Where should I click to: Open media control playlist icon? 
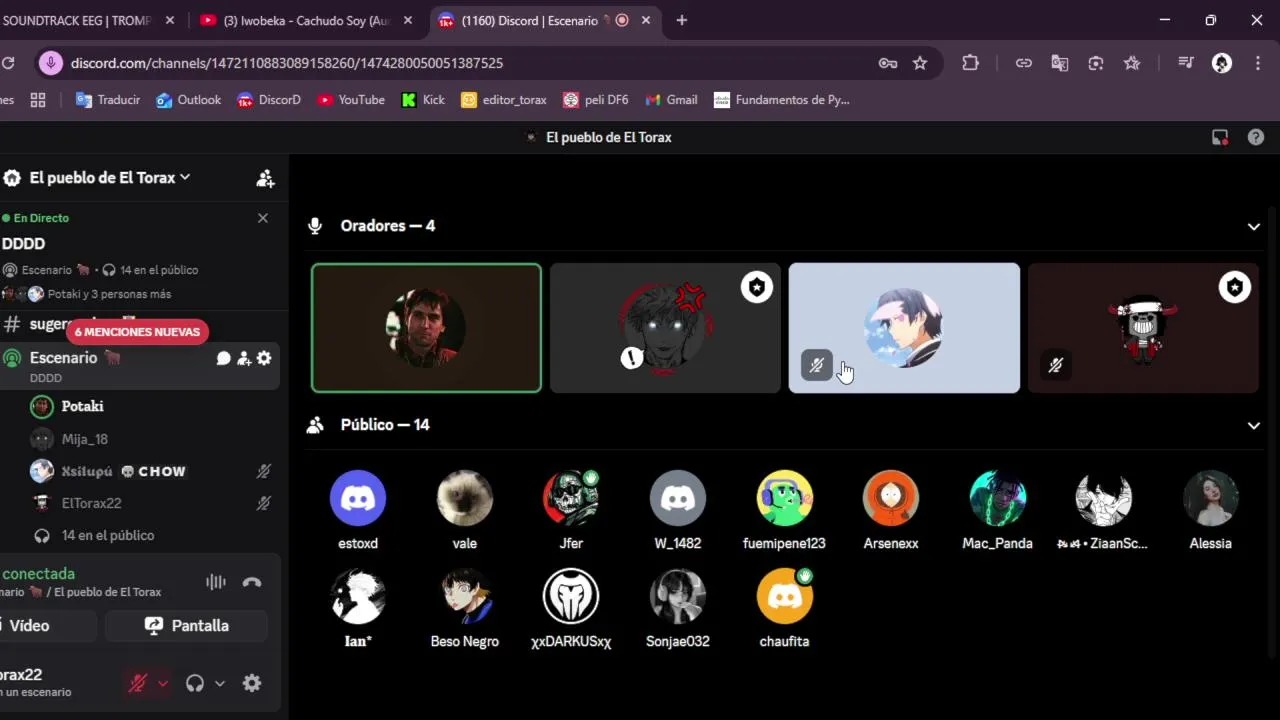coord(1186,63)
